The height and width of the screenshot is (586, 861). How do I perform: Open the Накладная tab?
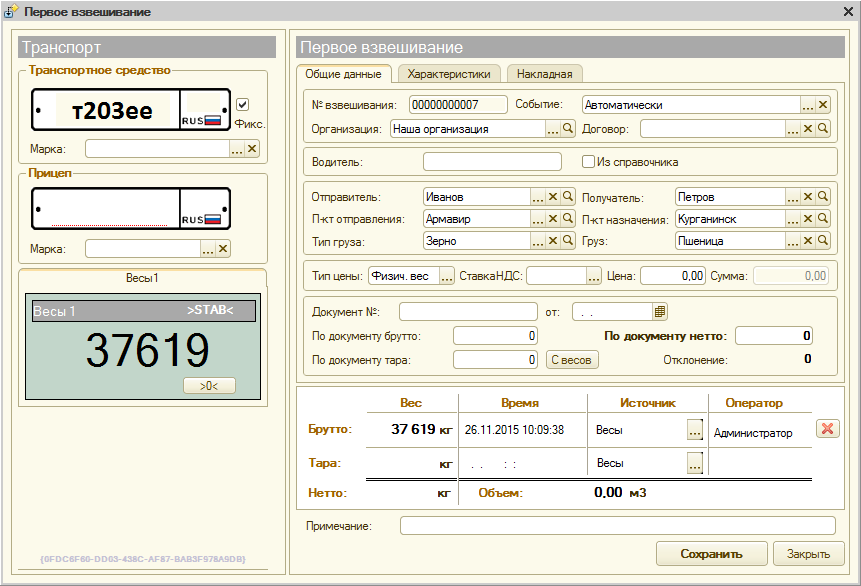[x=544, y=74]
